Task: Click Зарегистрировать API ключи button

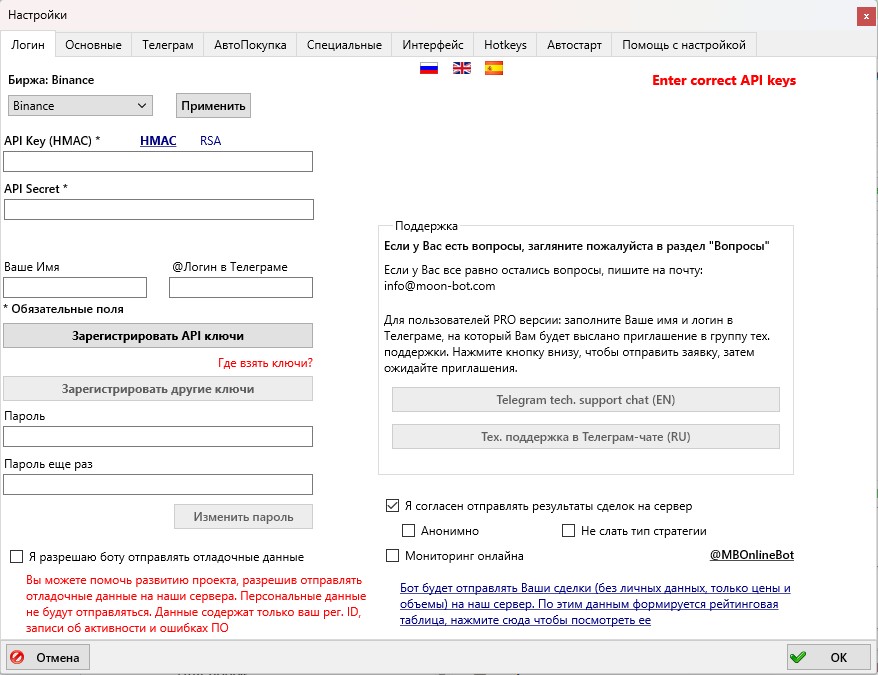Action: [x=158, y=336]
